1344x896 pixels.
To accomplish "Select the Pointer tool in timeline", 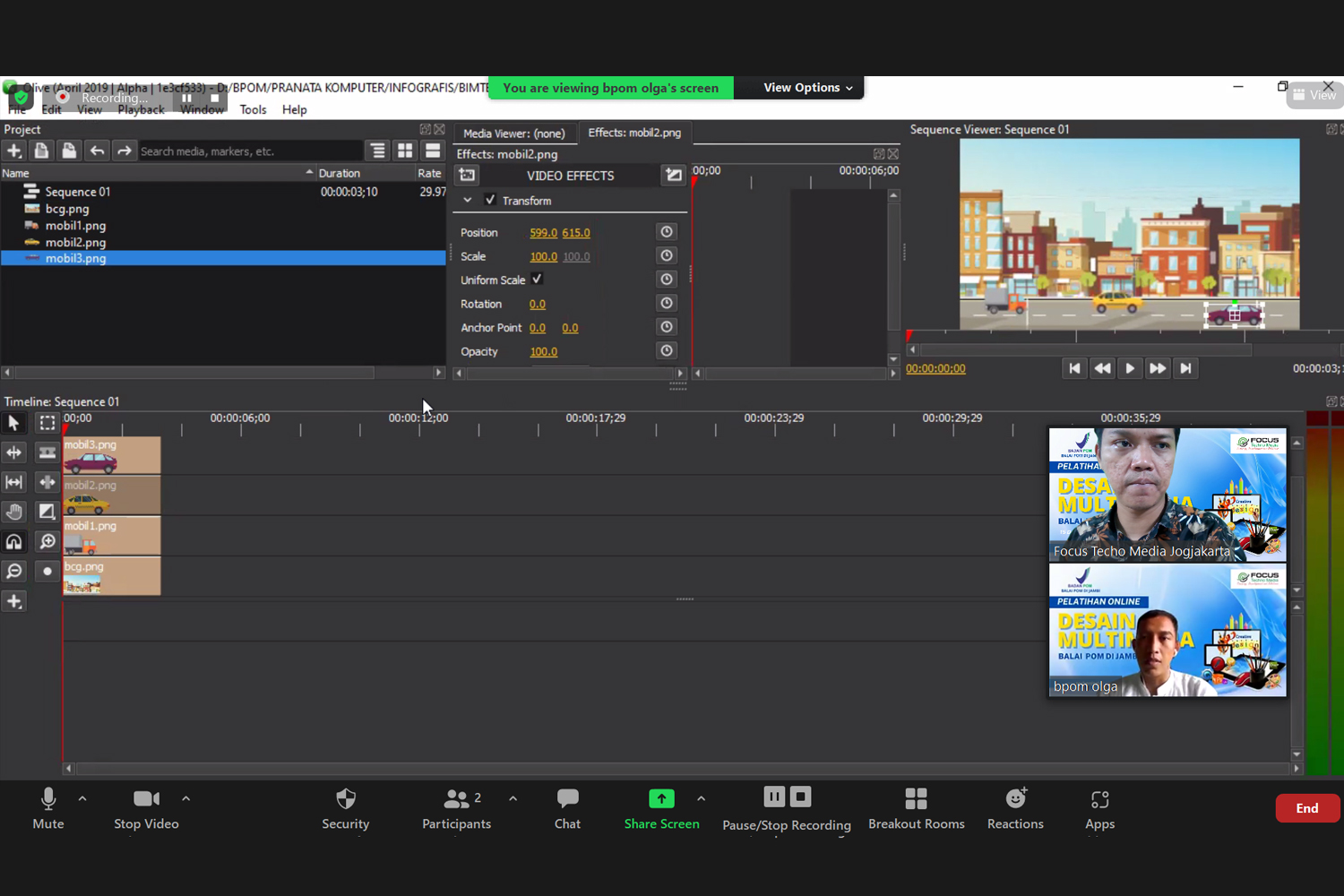I will pos(14,423).
